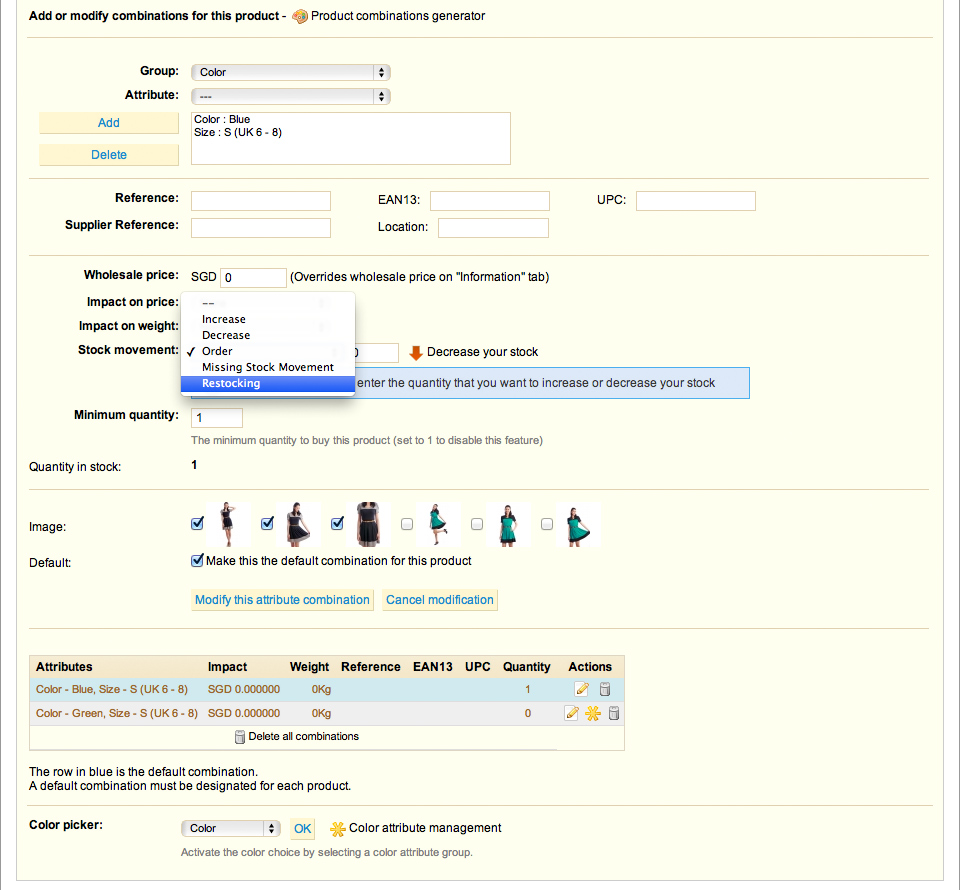
Task: Select 'Color : Blue' in the attribute list
Action: (222, 119)
